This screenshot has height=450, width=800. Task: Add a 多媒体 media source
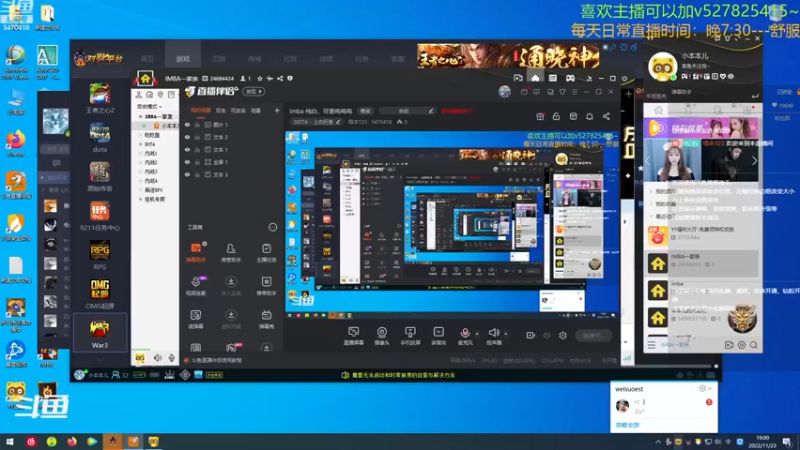[x=438, y=336]
